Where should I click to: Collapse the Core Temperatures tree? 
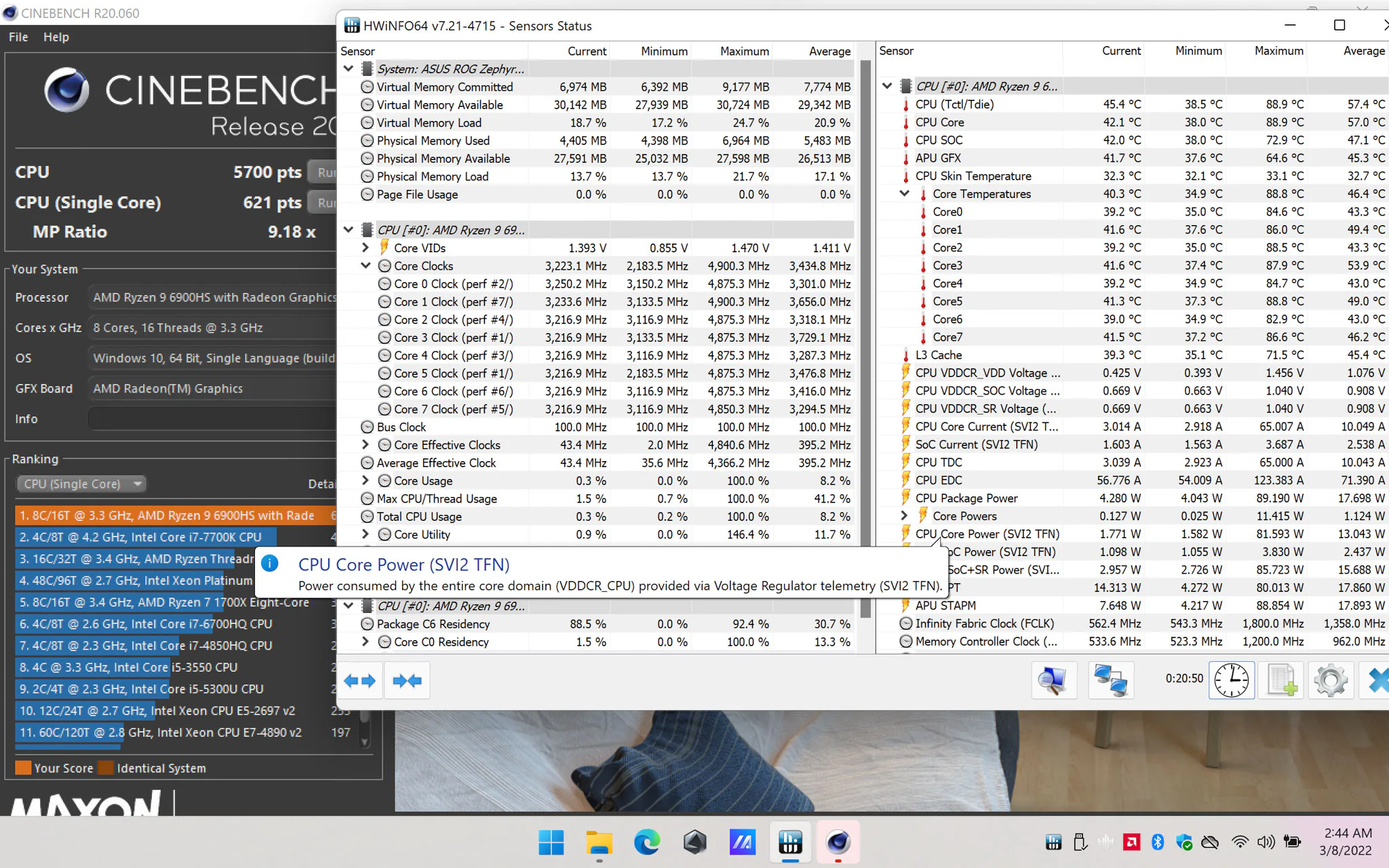pyautogui.click(x=904, y=193)
